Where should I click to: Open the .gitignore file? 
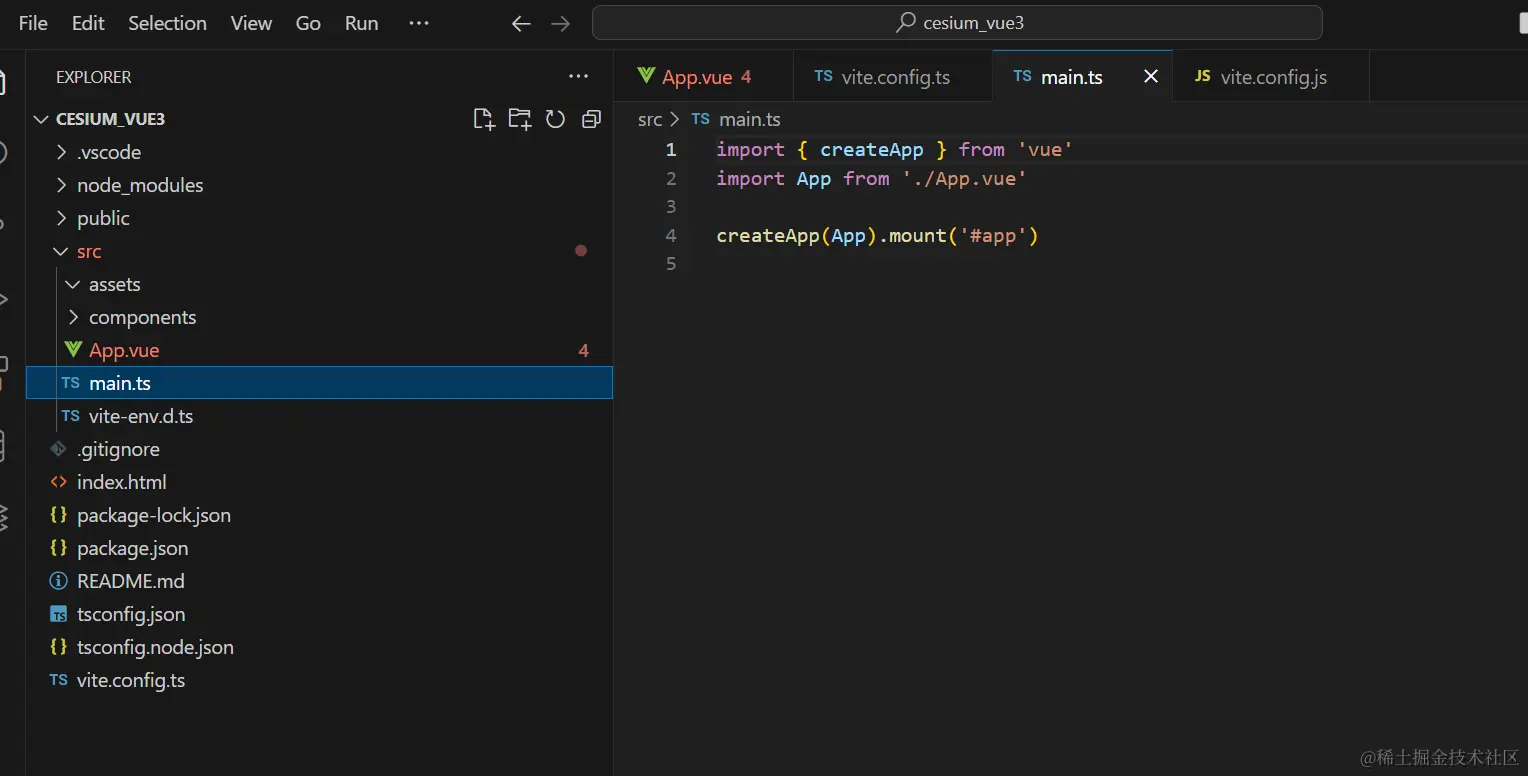pos(319,449)
